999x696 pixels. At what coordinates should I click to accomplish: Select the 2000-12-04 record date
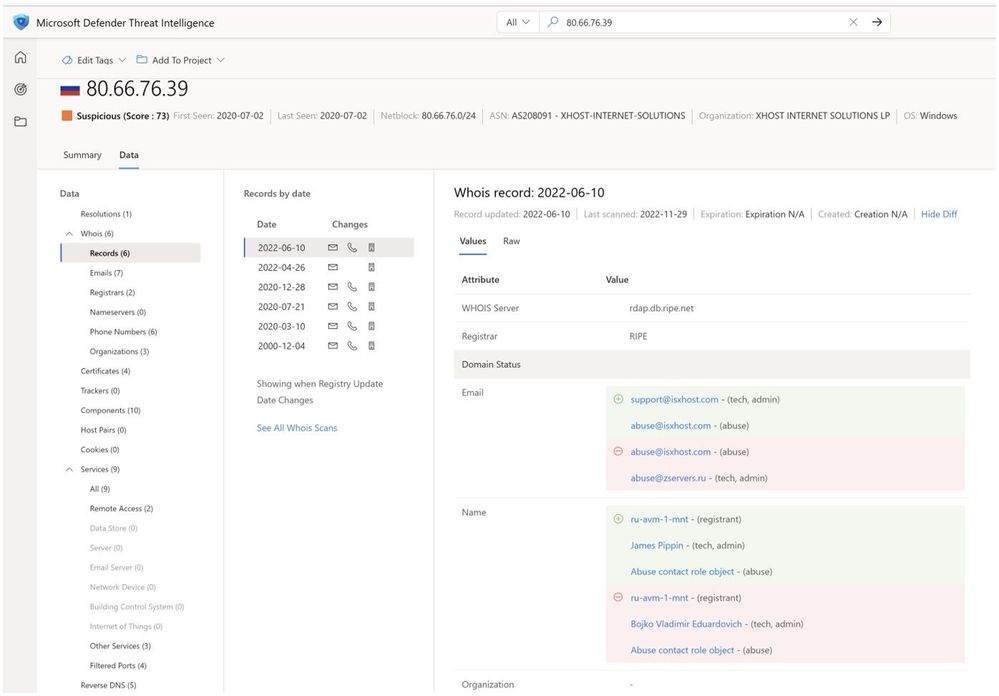[x=282, y=346]
